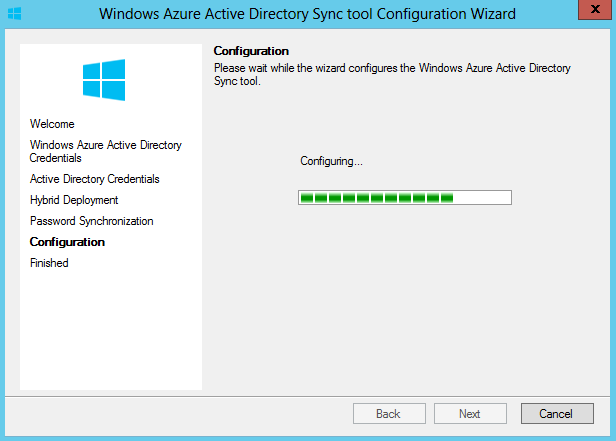This screenshot has height=441, width=616.
Task: Click the green configuration progress bar
Action: (405, 198)
